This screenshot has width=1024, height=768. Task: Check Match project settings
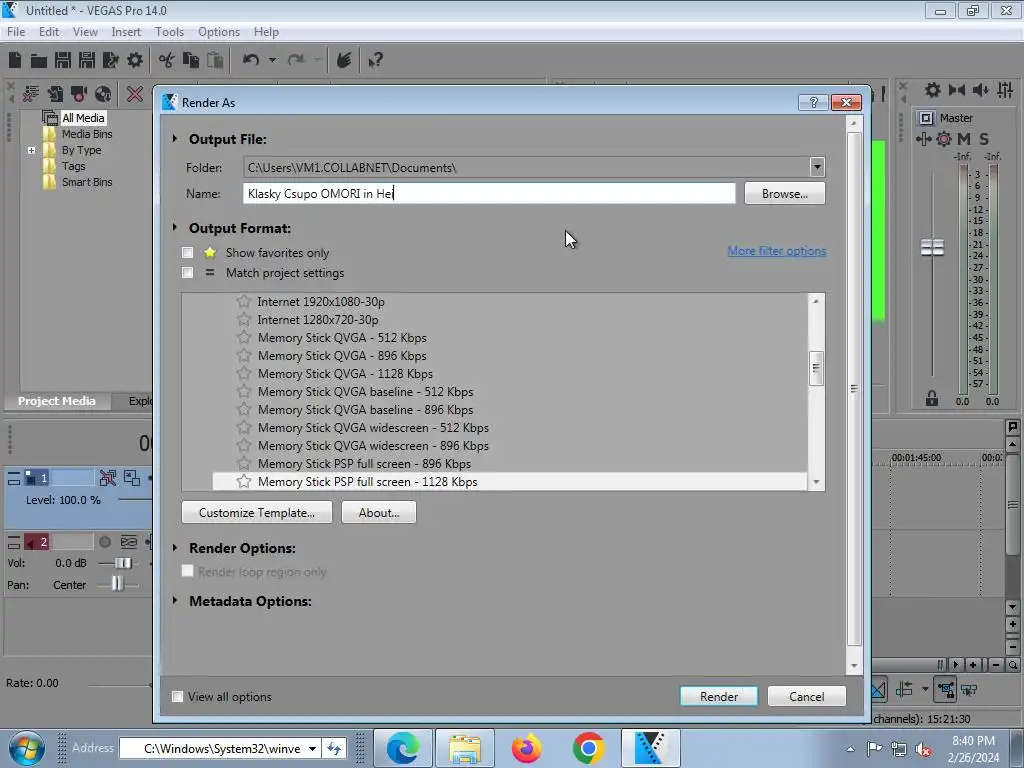187,272
